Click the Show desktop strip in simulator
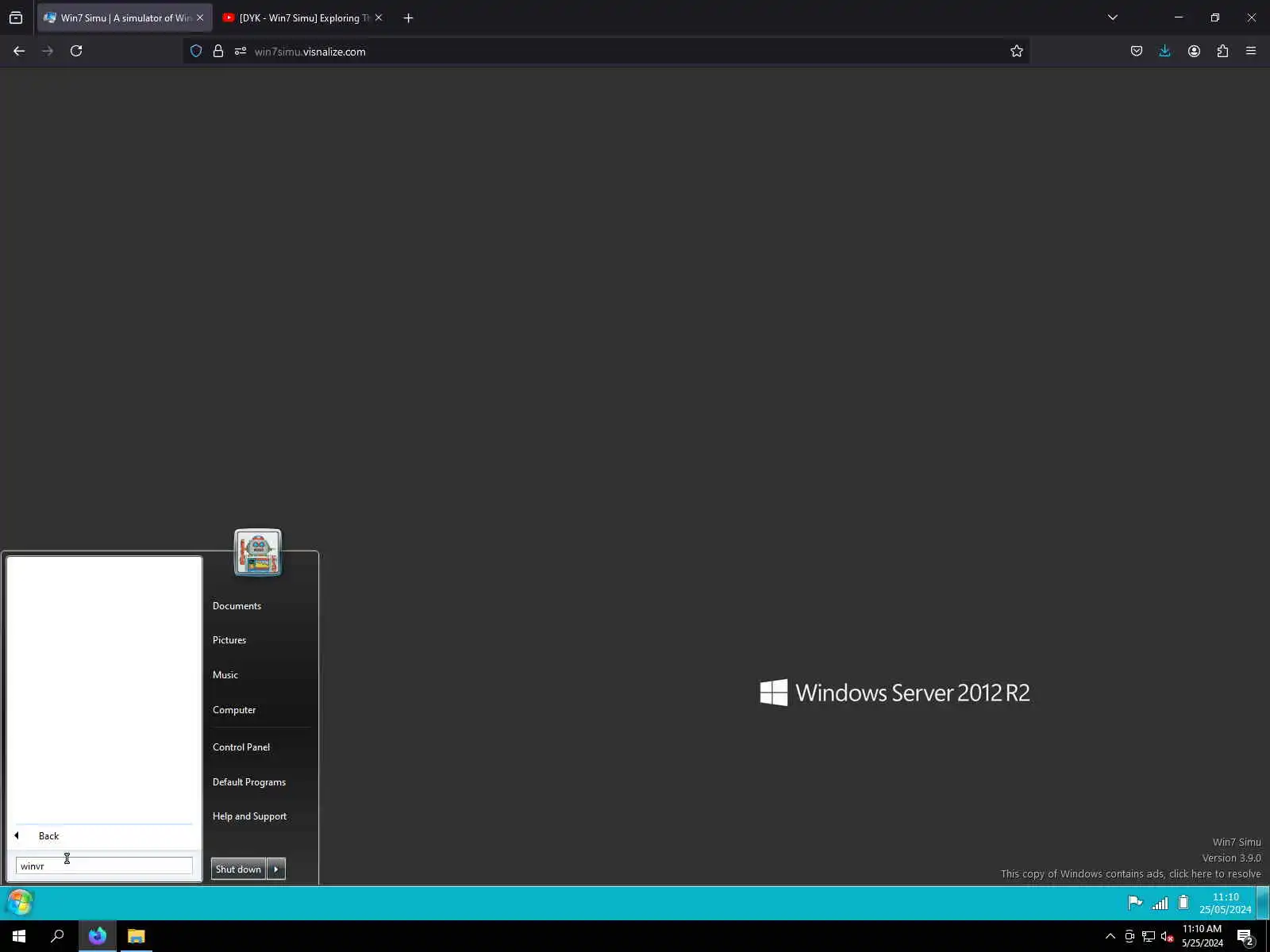 click(x=1263, y=903)
